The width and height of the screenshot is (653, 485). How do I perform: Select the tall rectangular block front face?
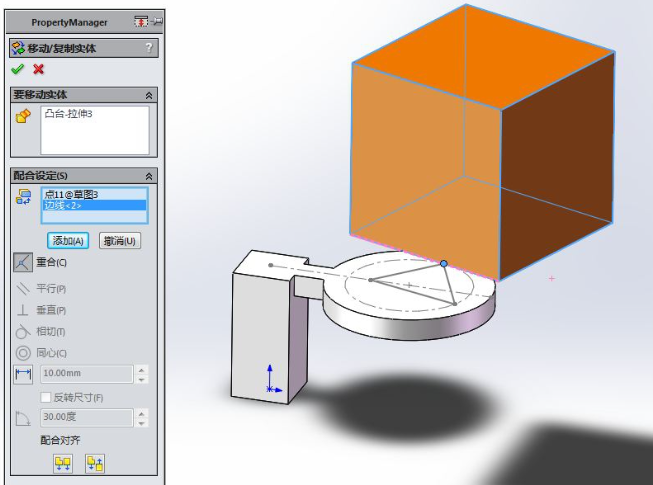[x=259, y=337]
